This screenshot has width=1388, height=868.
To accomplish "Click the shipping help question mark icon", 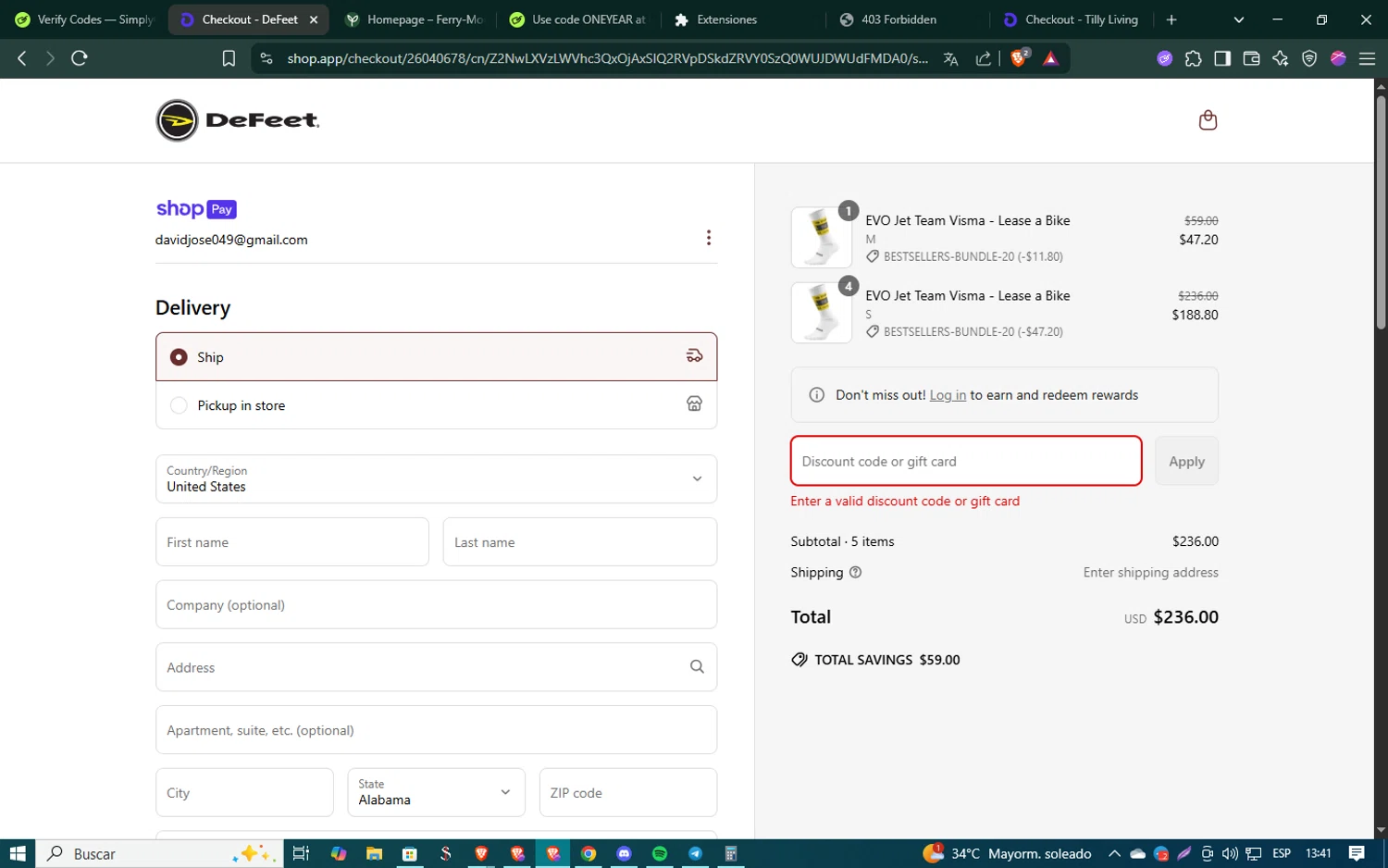I will point(855,572).
